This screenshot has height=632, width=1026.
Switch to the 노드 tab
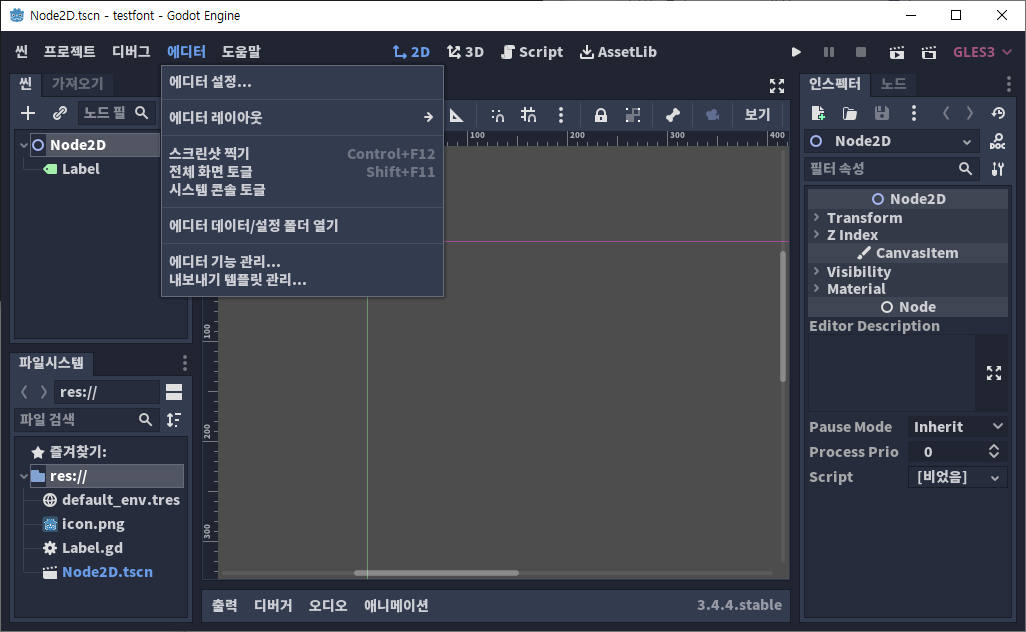pyautogui.click(x=893, y=84)
